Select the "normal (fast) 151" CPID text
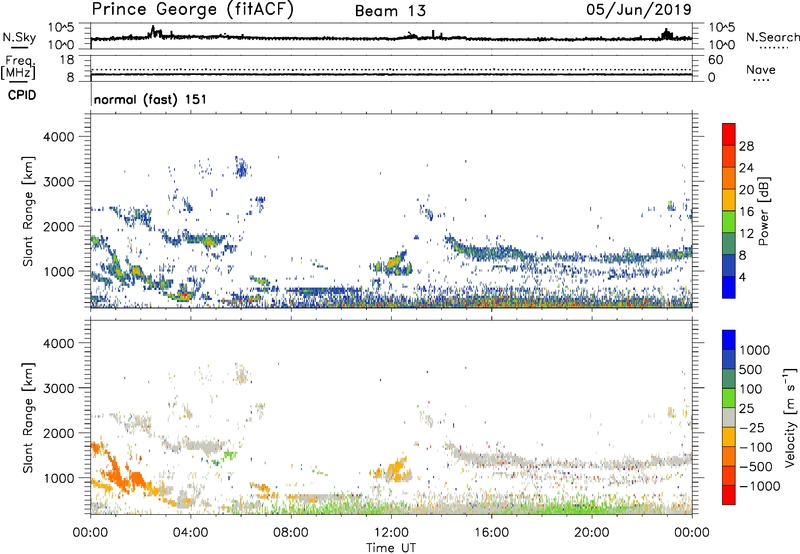This screenshot has width=800, height=554. (x=150, y=99)
